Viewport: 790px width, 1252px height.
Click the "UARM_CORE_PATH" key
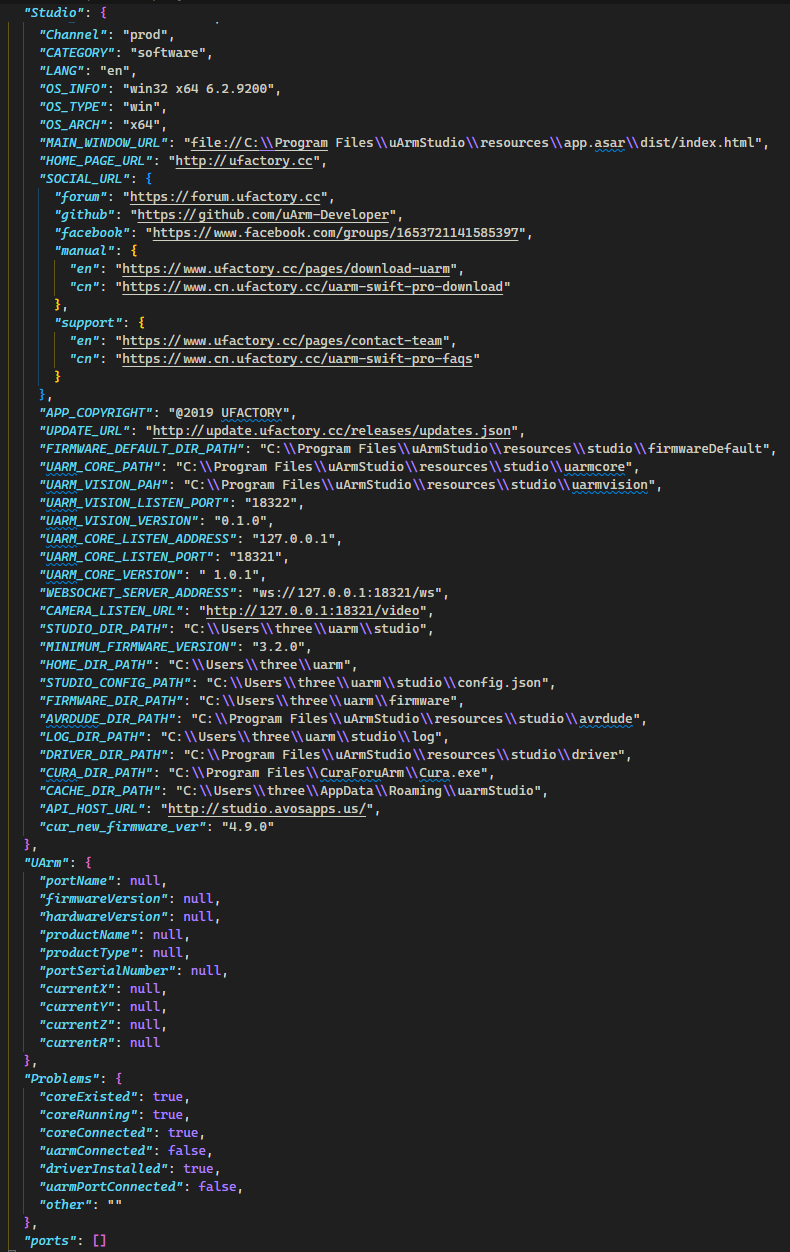102,466
